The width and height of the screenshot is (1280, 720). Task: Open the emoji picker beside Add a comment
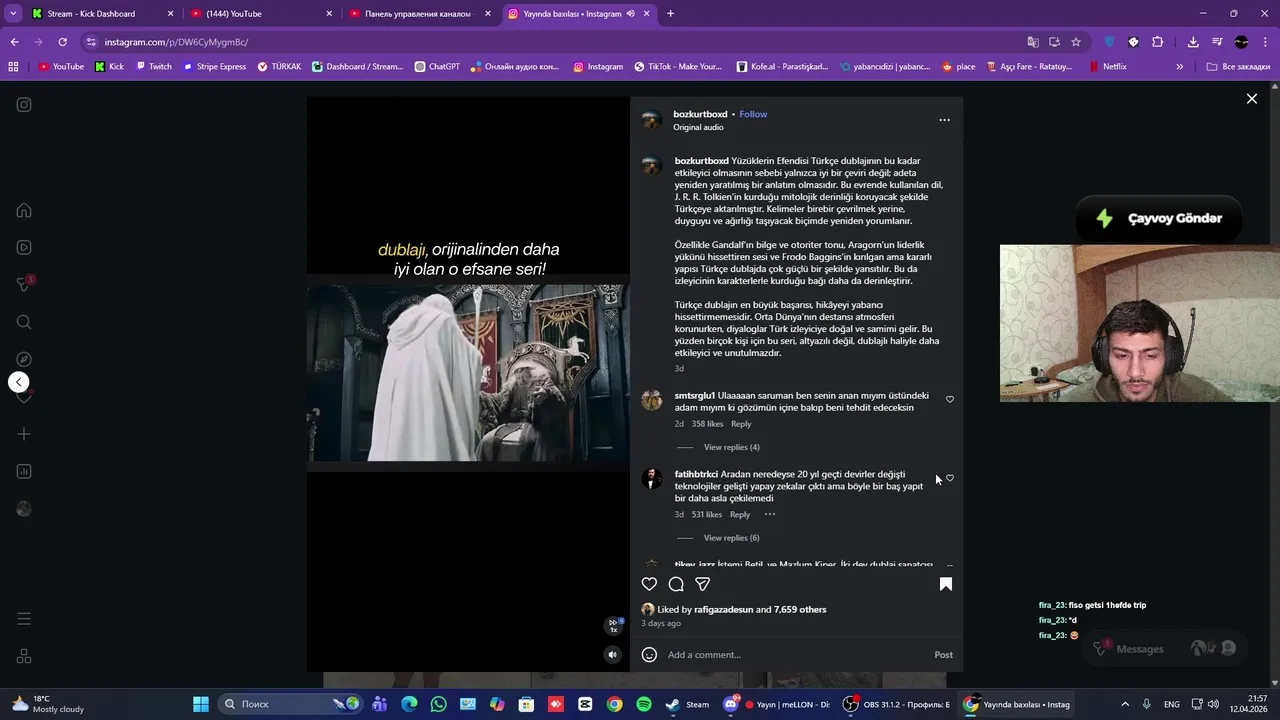coord(649,655)
